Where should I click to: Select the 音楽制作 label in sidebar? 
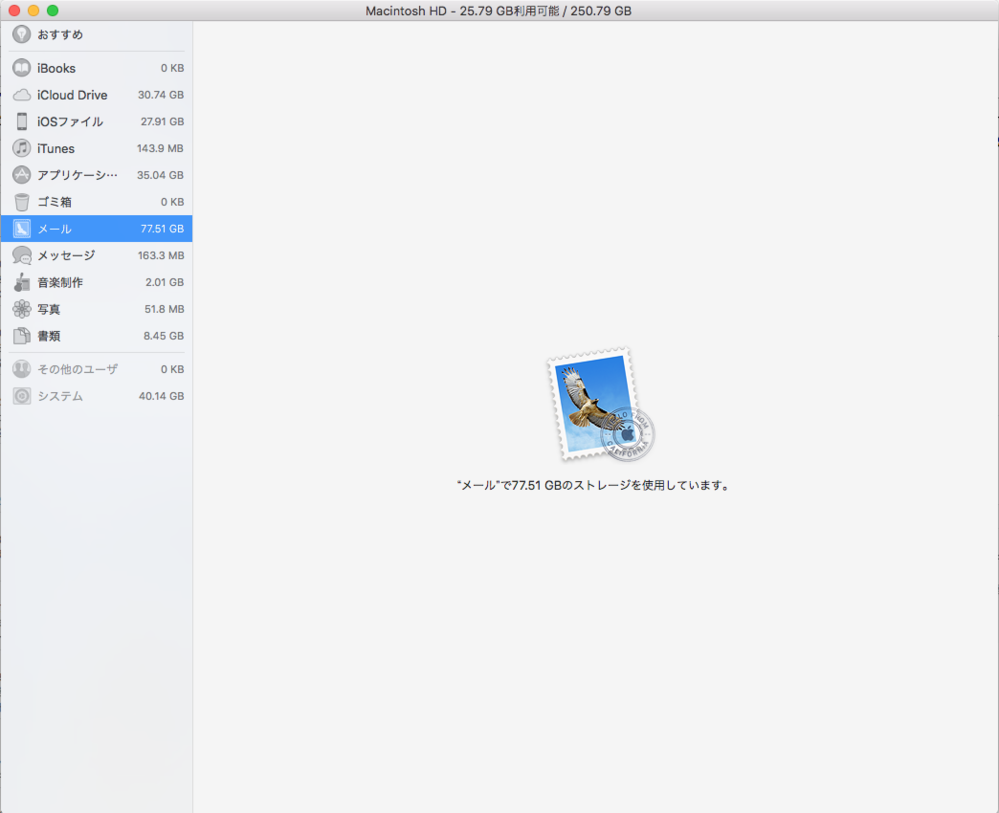(x=60, y=282)
